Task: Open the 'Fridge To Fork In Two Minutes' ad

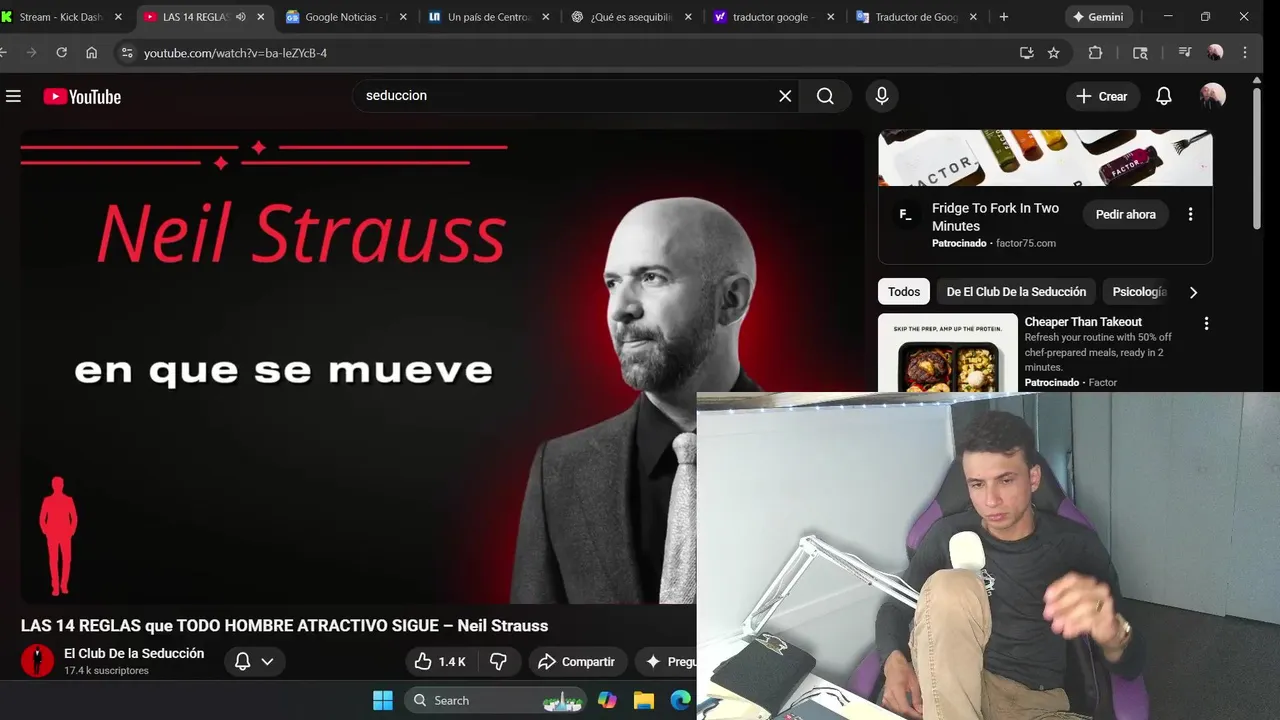Action: (x=995, y=217)
